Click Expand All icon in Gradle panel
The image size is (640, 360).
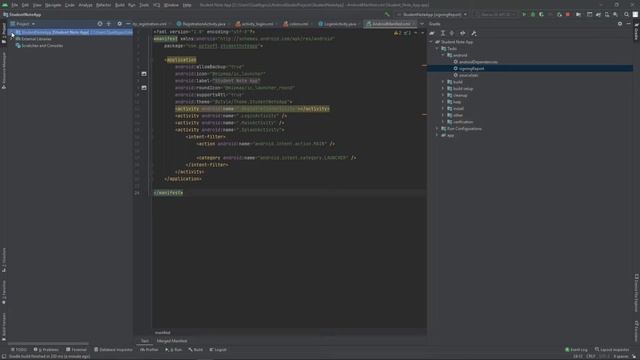tap(442, 33)
